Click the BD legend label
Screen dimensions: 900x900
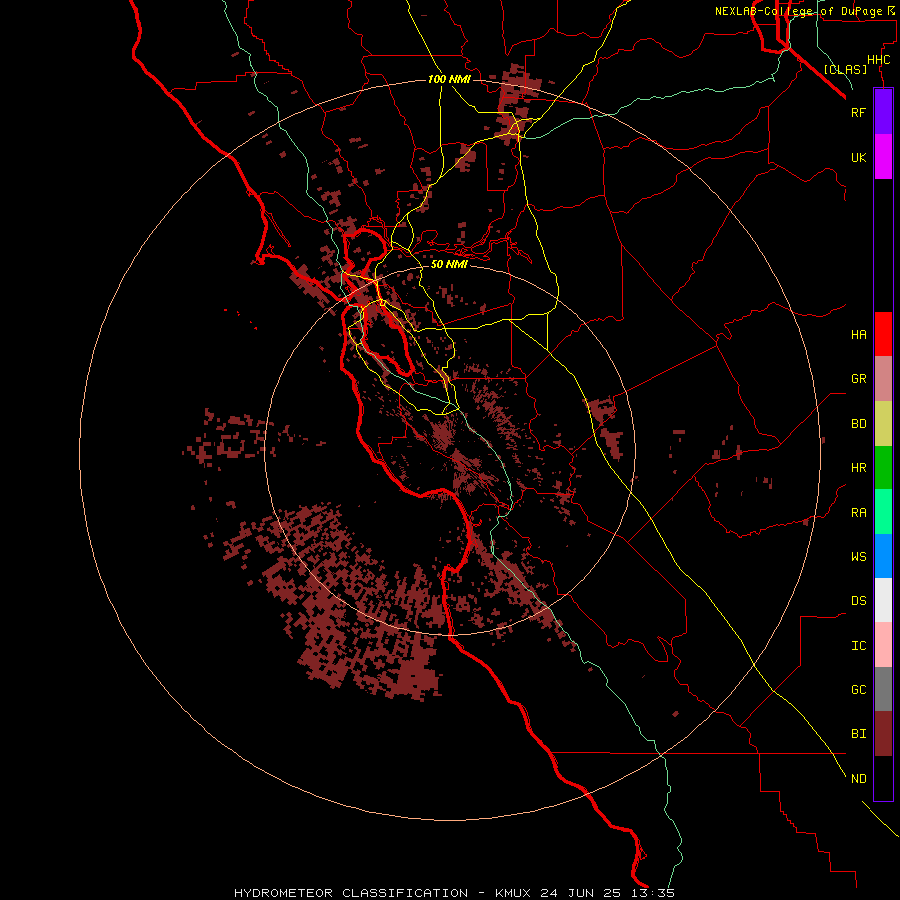[x=858, y=424]
